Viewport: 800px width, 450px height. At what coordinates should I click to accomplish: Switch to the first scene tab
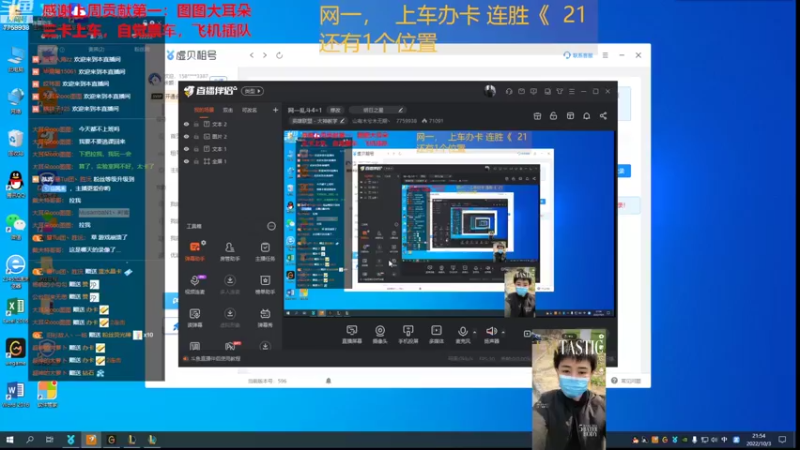[x=204, y=110]
